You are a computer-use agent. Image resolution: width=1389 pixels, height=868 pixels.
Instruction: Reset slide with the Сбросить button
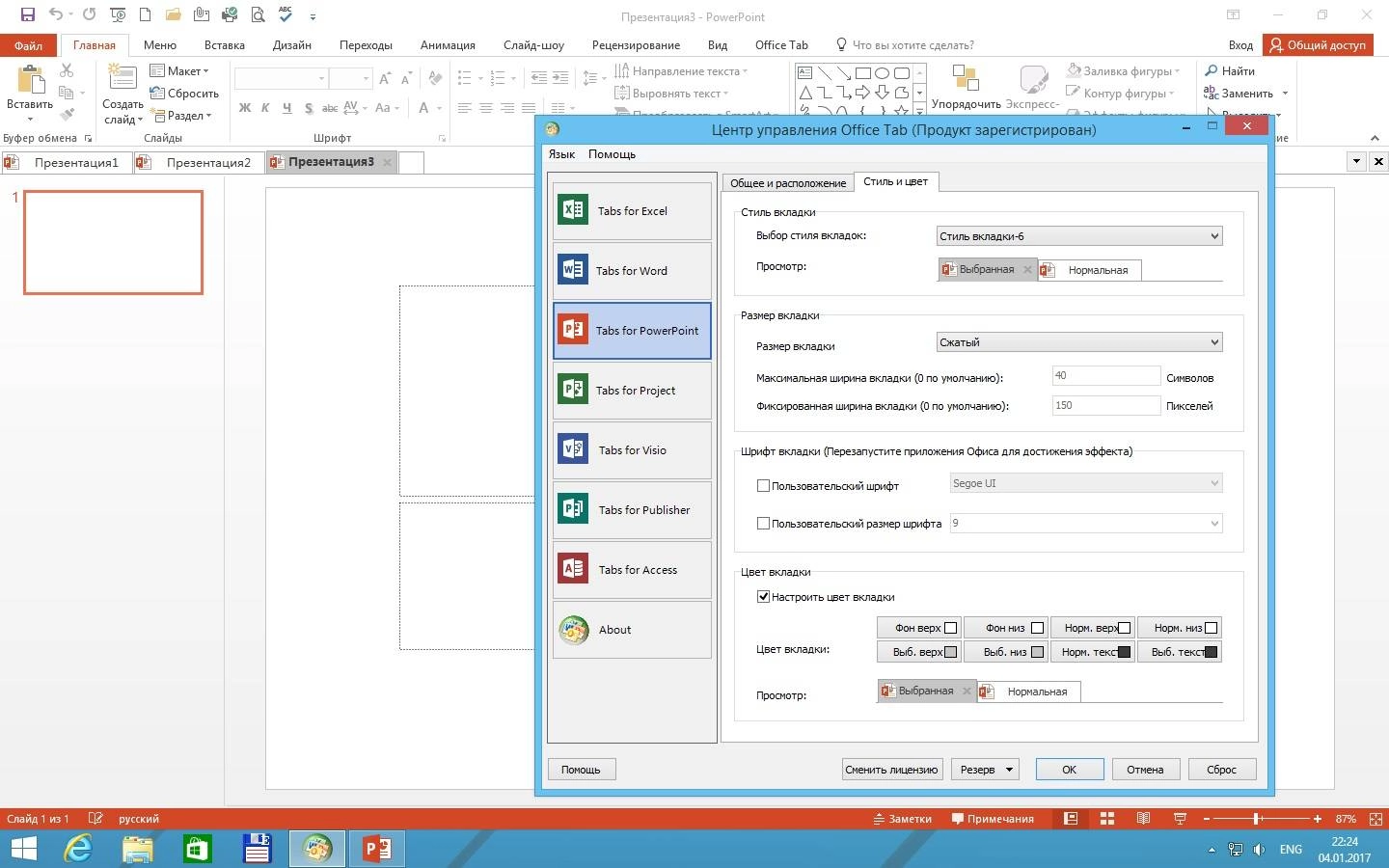(x=184, y=94)
